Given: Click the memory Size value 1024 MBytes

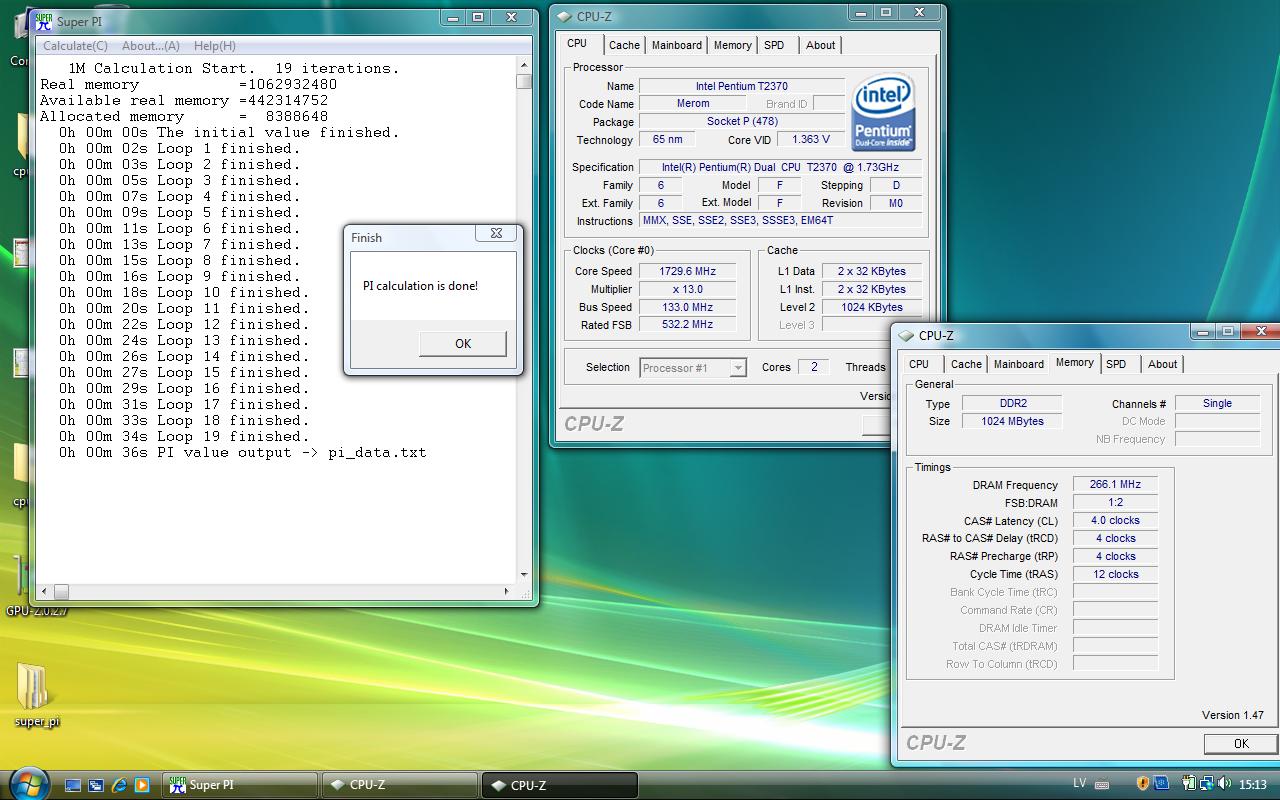Looking at the screenshot, I should pyautogui.click(x=1013, y=421).
